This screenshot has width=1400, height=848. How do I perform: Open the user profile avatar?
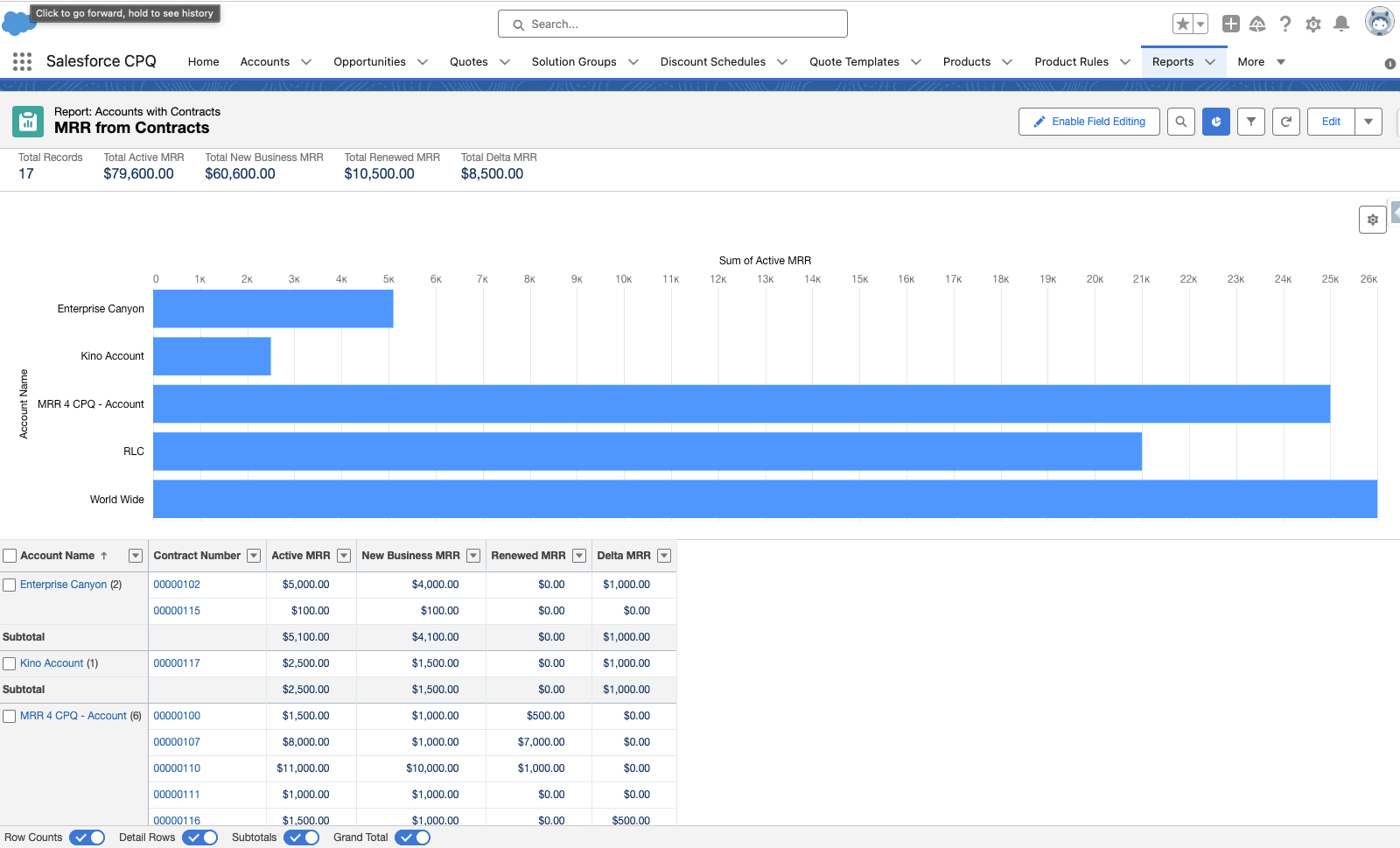1380,22
